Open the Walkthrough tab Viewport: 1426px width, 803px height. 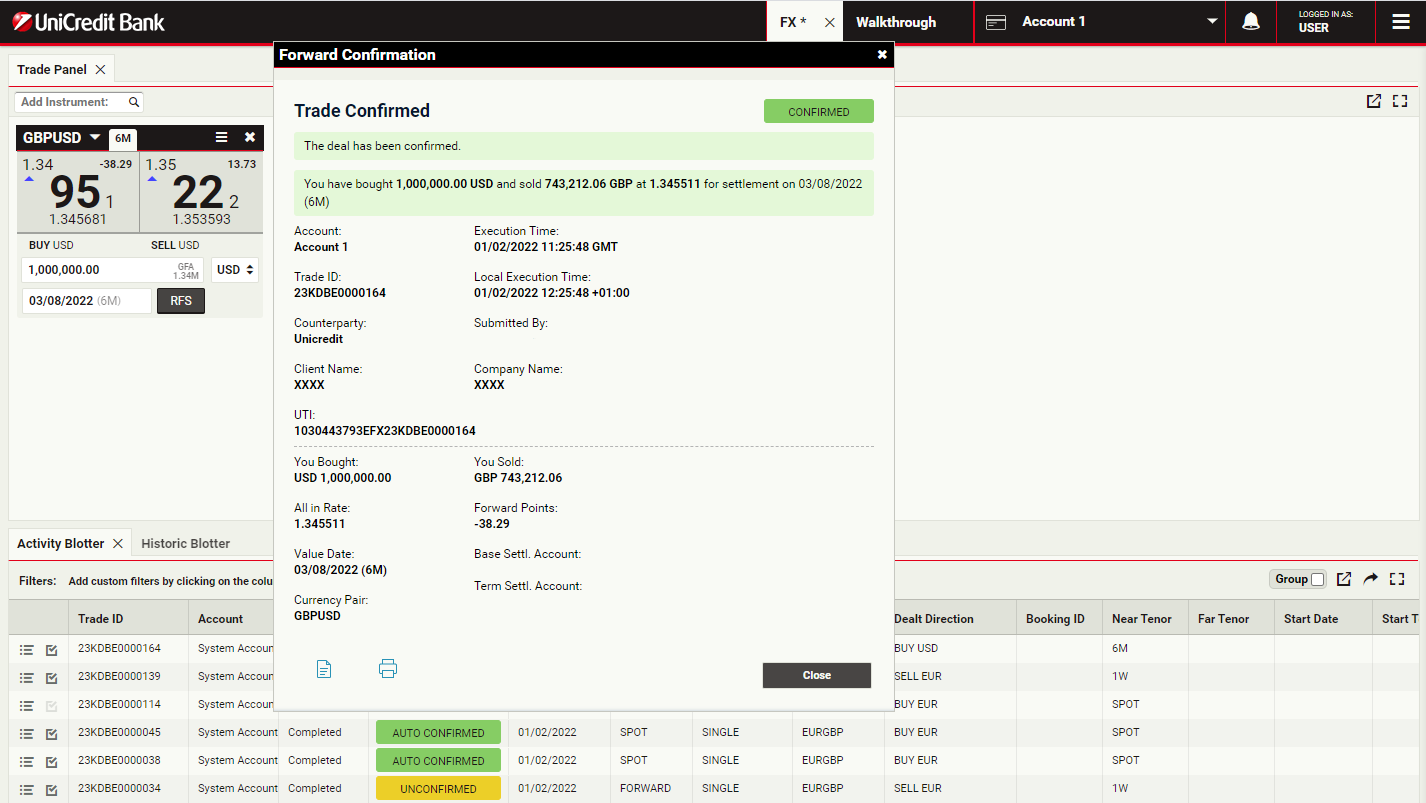[x=896, y=22]
